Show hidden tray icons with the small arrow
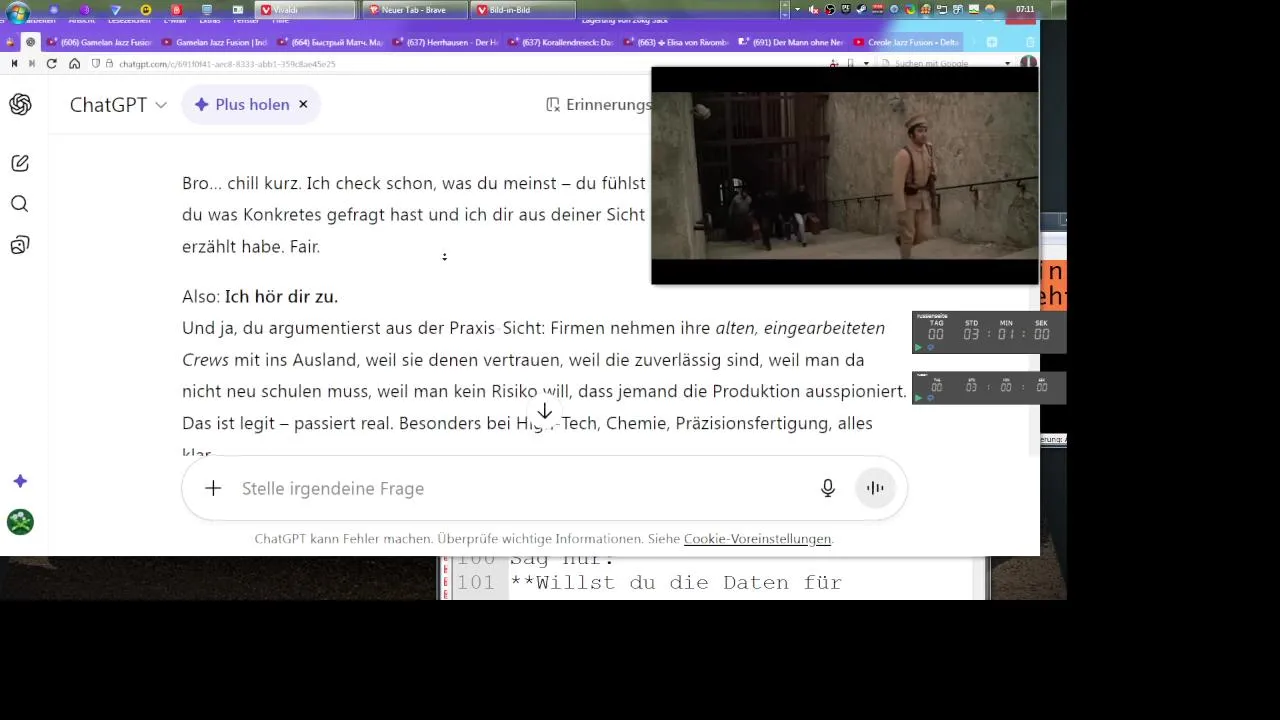The width and height of the screenshot is (1280, 720). (x=797, y=10)
